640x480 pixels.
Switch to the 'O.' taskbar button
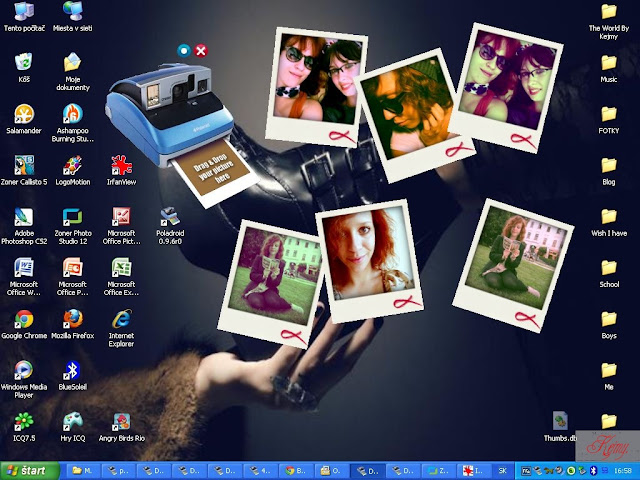tap(331, 471)
